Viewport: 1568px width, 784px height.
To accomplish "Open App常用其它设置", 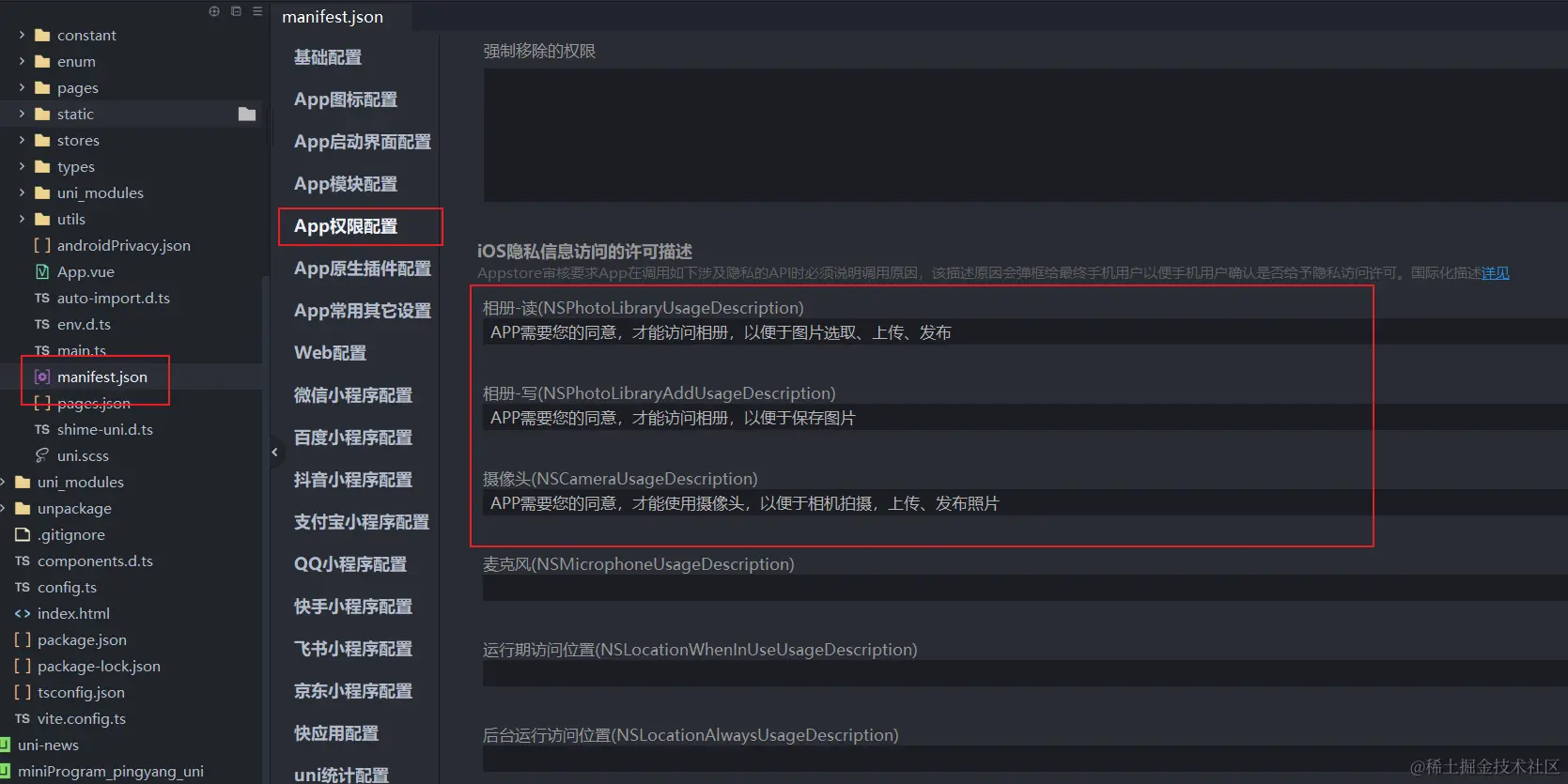I will click(x=363, y=311).
